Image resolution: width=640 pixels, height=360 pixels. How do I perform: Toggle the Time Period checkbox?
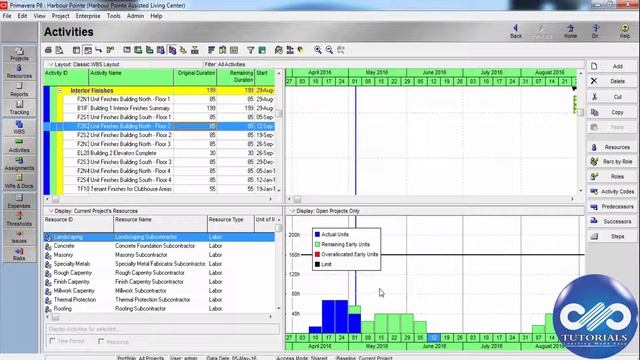(x=52, y=341)
